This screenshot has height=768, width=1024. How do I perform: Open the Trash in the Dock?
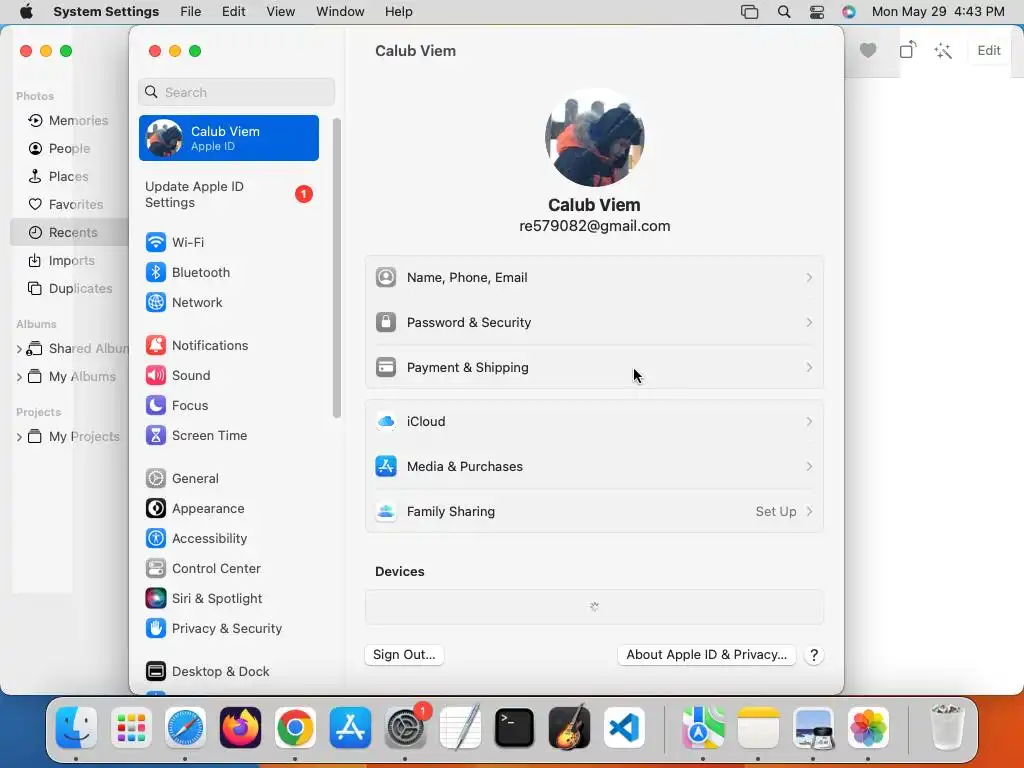click(x=947, y=728)
